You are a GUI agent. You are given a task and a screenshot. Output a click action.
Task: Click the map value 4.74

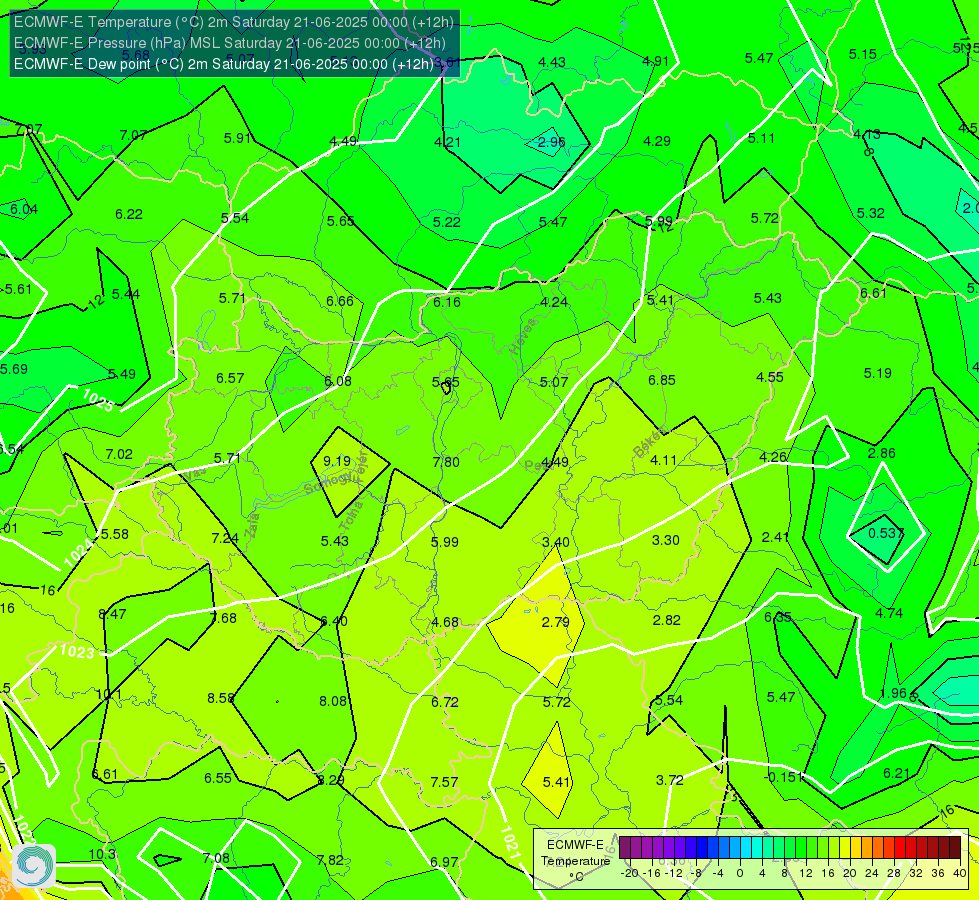pos(888,613)
